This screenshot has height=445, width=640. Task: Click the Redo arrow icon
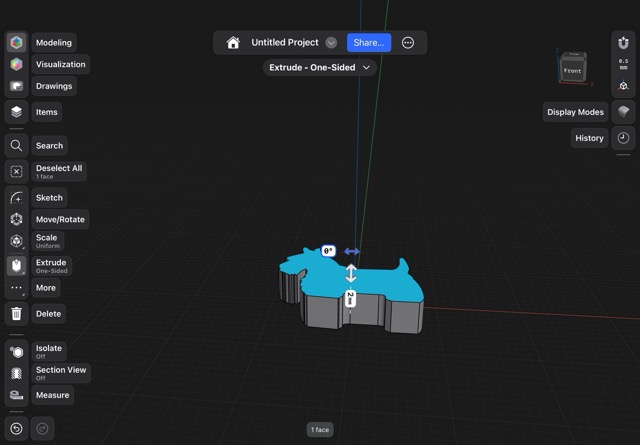[x=42, y=428]
